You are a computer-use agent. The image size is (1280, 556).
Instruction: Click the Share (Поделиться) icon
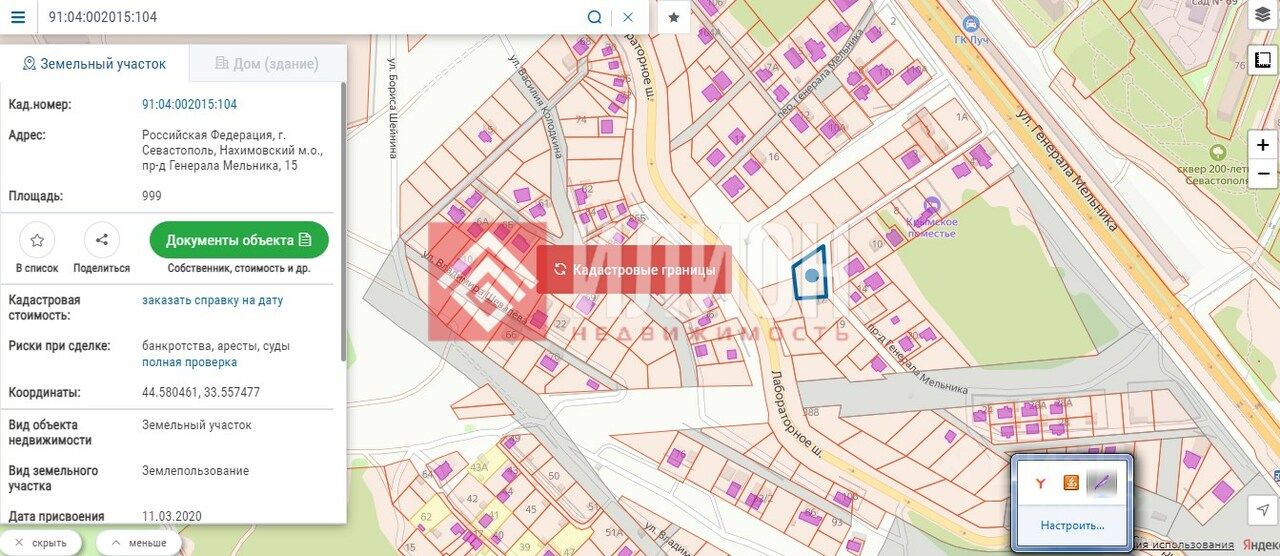101,240
